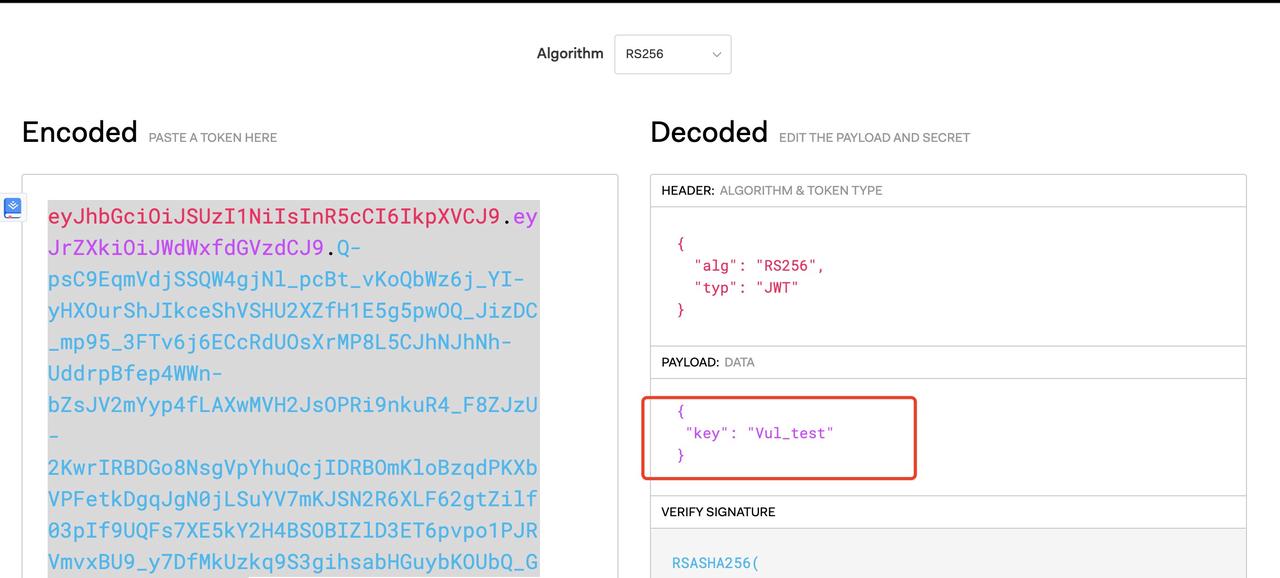The image size is (1280, 578).
Task: Click the Algorithm label text
Action: pos(570,53)
